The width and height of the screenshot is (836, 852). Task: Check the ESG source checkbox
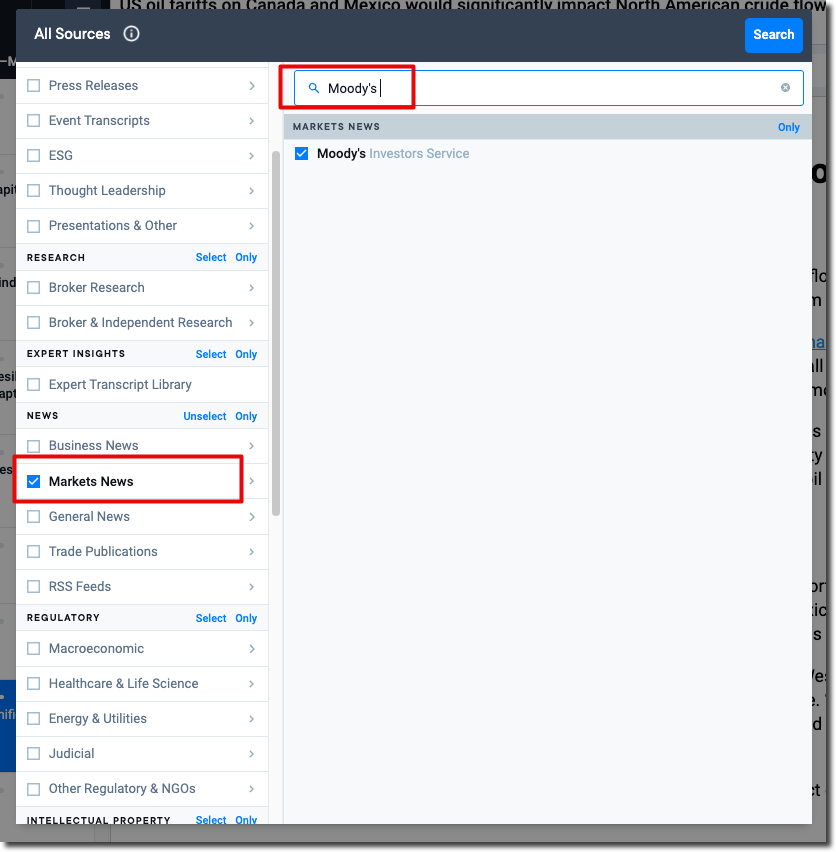(x=34, y=156)
